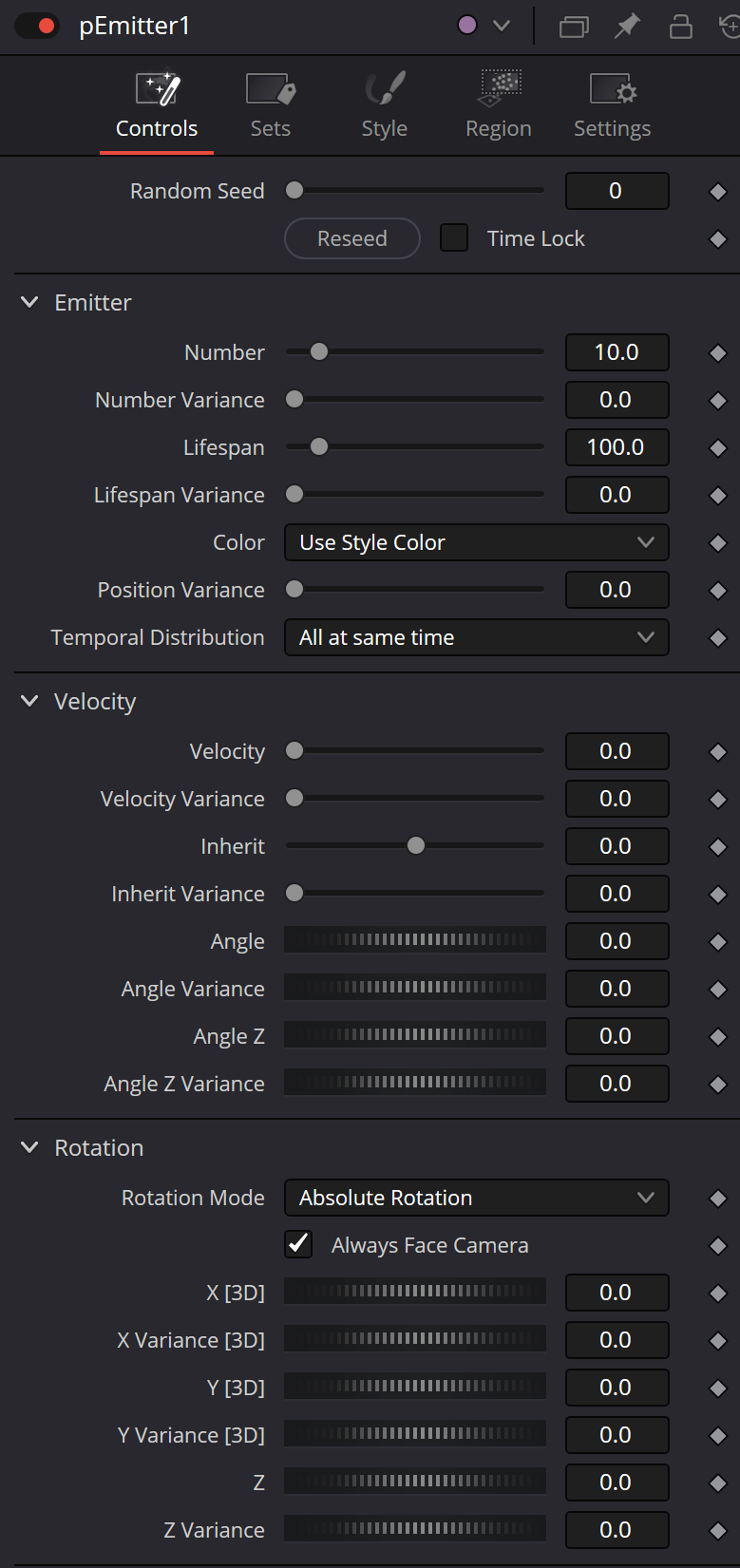740x1568 pixels.
Task: Click the Lifespan slider handle
Action: pyautogui.click(x=319, y=446)
